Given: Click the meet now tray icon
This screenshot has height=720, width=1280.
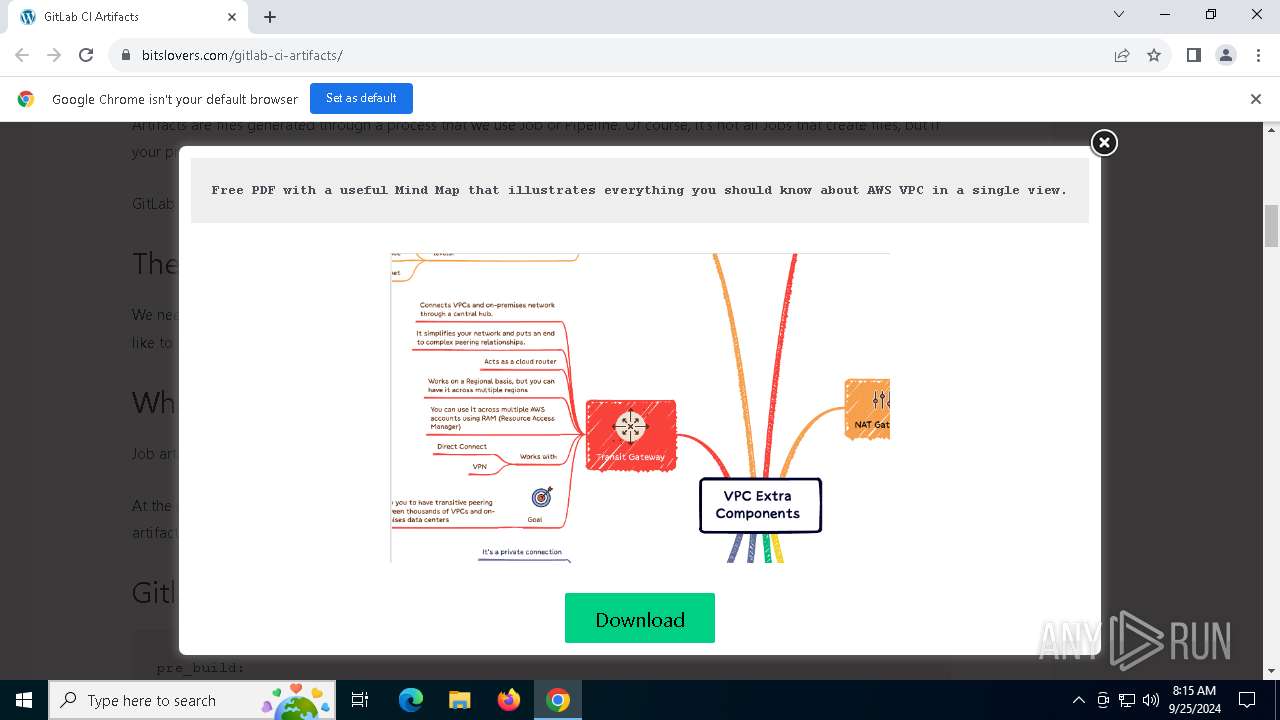Looking at the screenshot, I should pos(1103,700).
